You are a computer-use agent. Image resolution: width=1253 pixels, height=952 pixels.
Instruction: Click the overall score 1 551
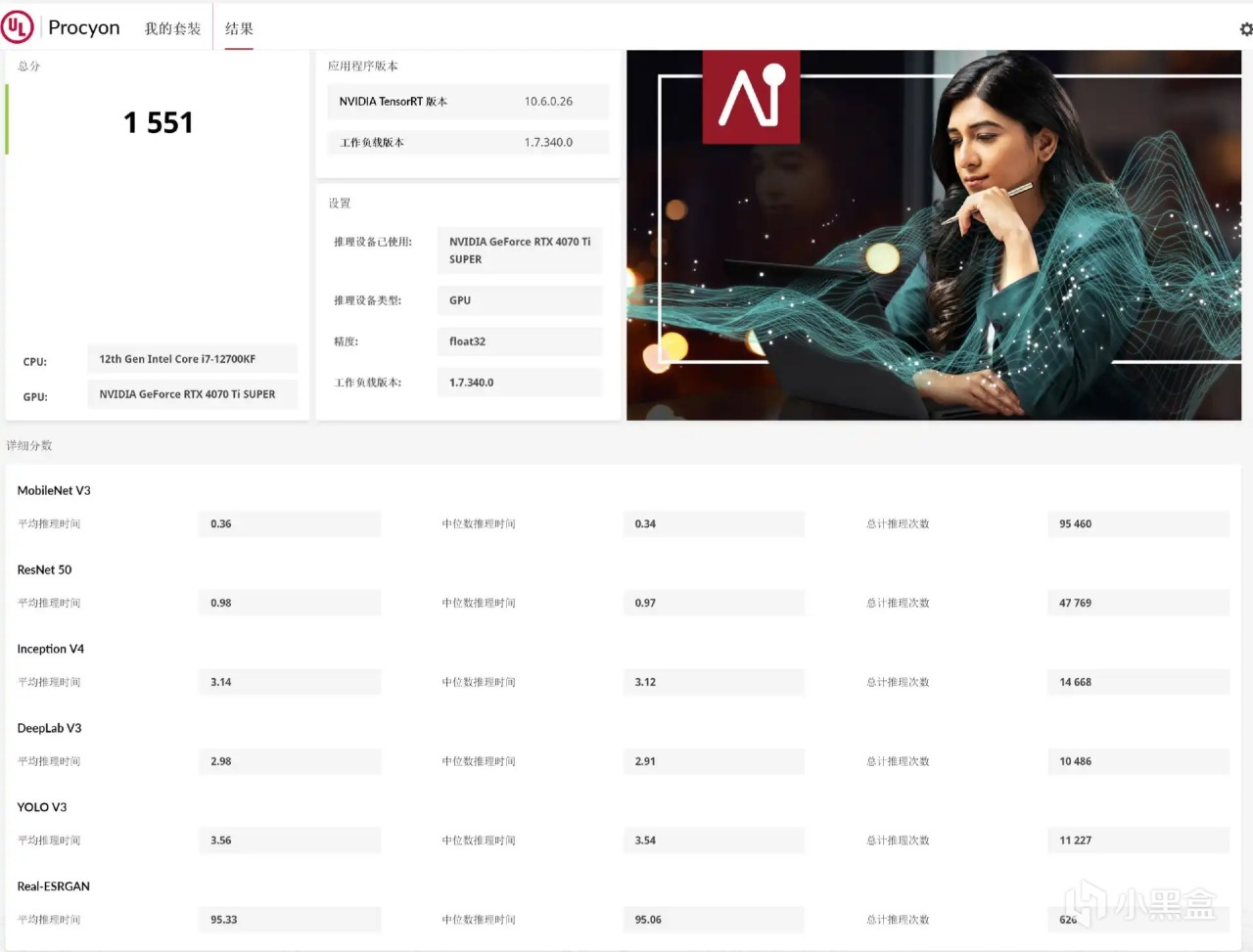(x=158, y=122)
